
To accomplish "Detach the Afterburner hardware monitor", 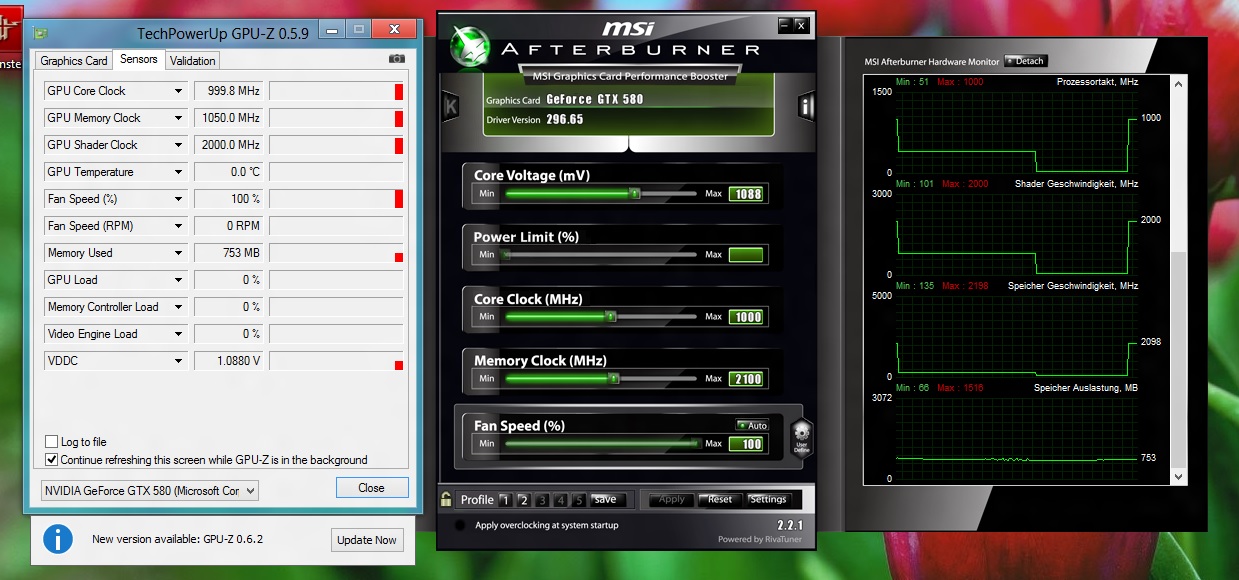I will pos(1026,60).
